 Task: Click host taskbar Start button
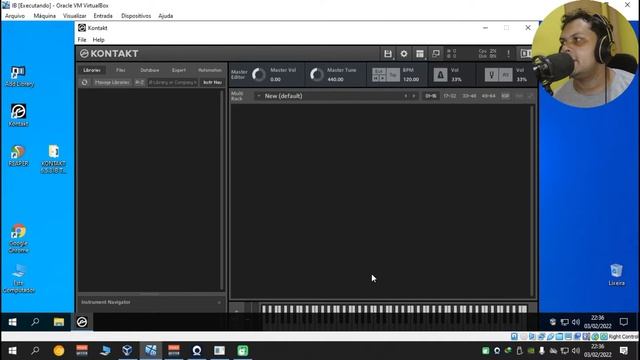coord(12,351)
